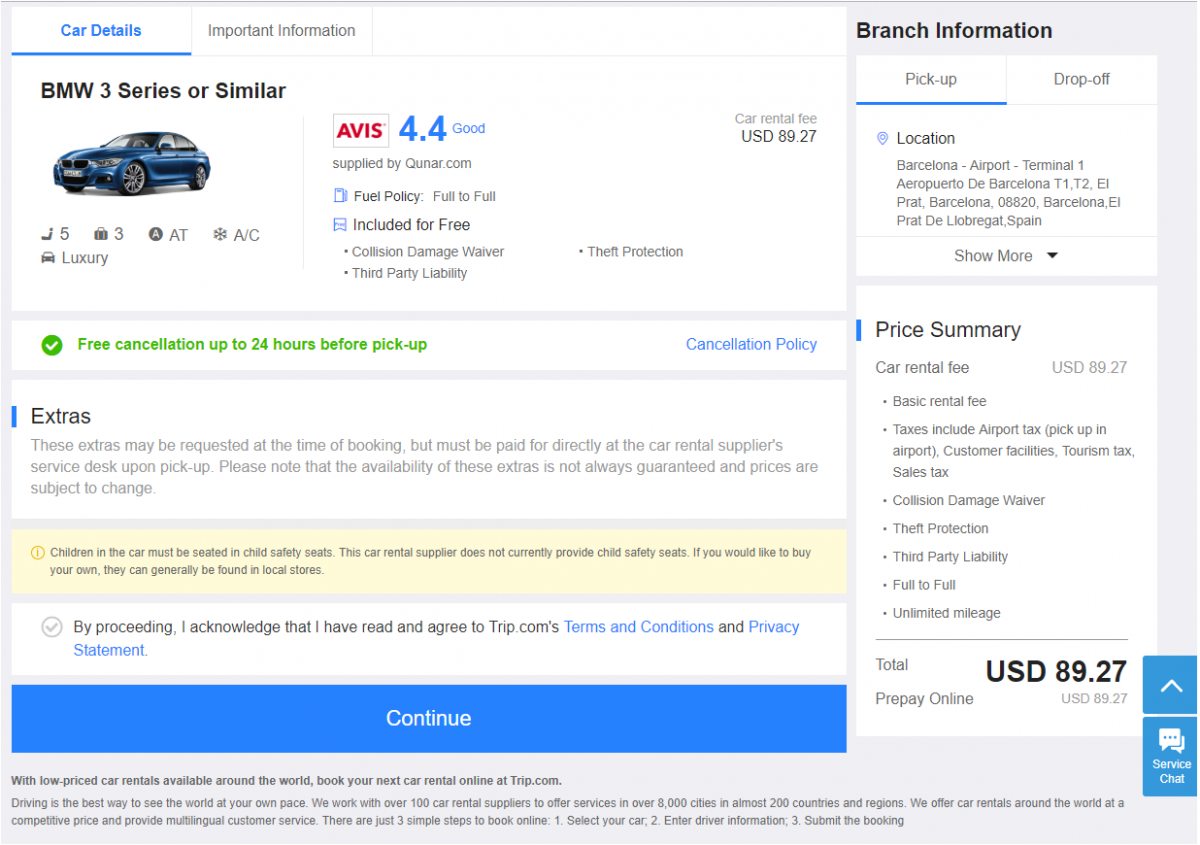1200x845 pixels.
Task: Open the Service Chat widget
Action: pos(1170,755)
